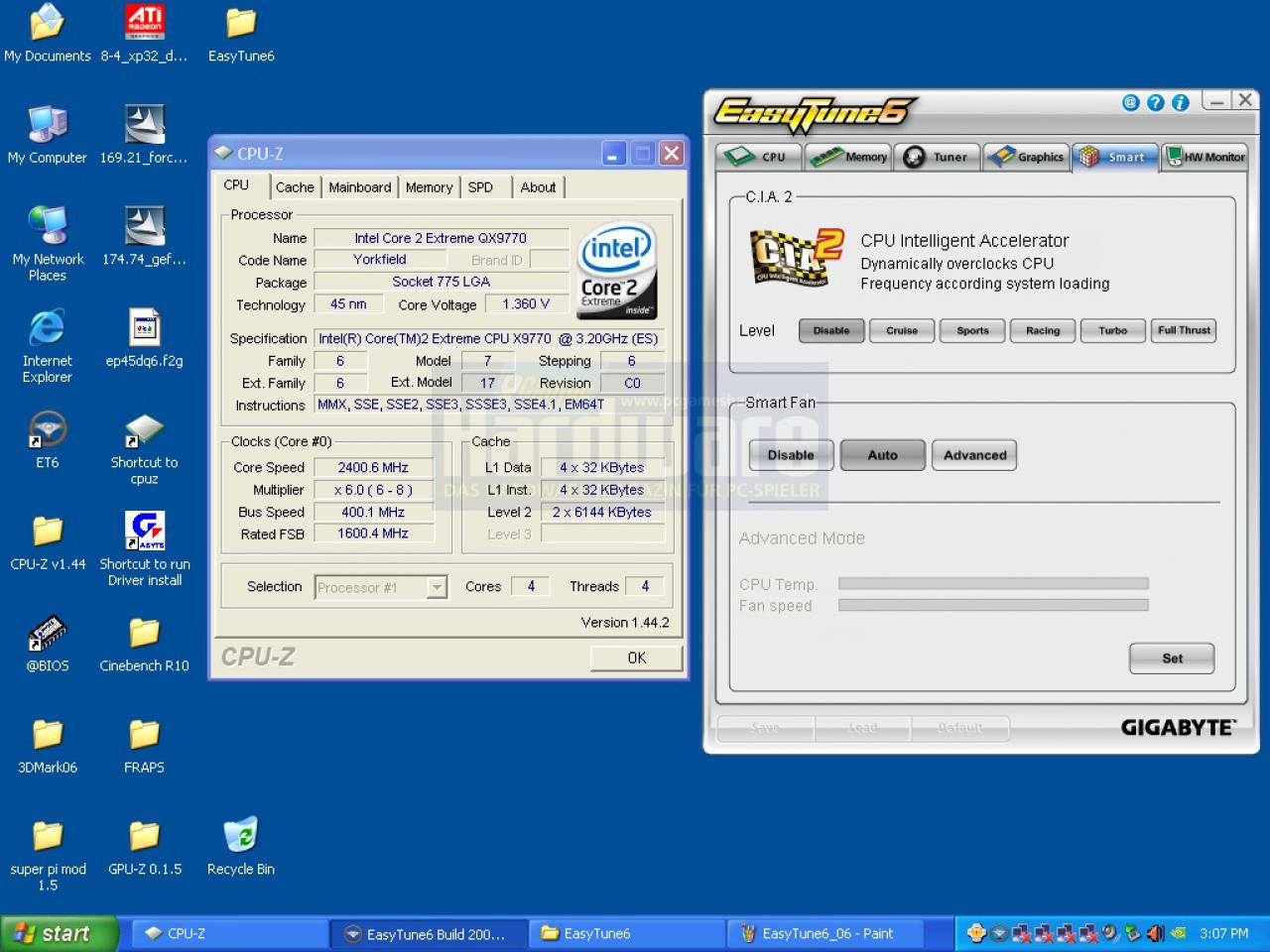Switch to CPU-Z taskbar button
The width and height of the screenshot is (1270, 952).
pos(230,933)
